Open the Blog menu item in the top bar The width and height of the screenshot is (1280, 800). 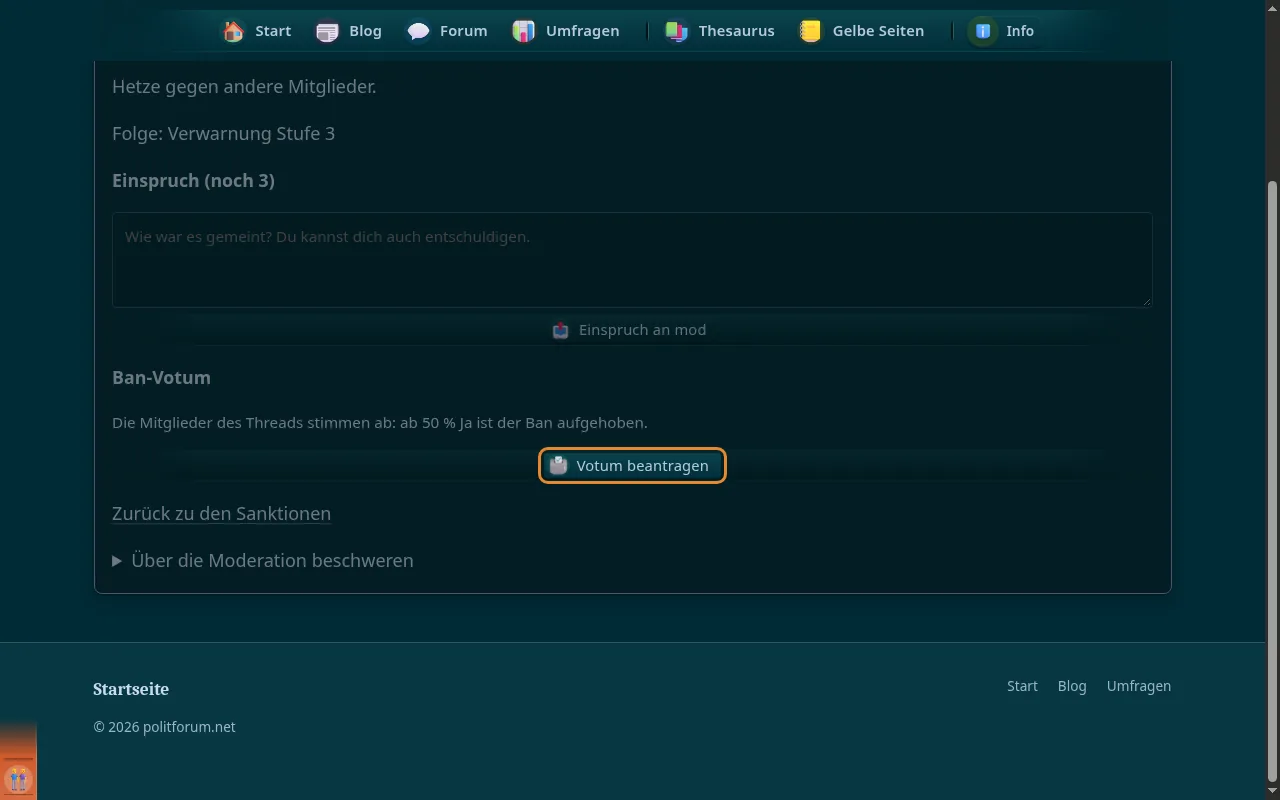tap(349, 31)
